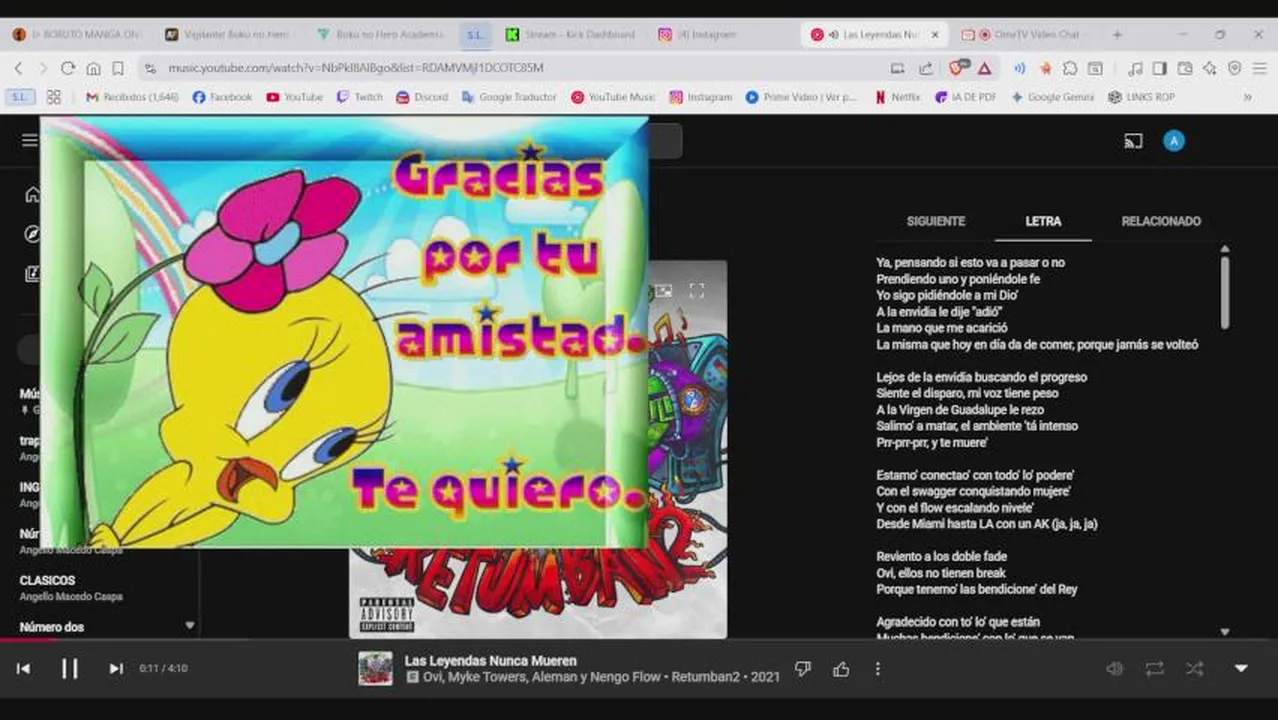Open the Brave Rewards triangle icon

[x=985, y=68]
